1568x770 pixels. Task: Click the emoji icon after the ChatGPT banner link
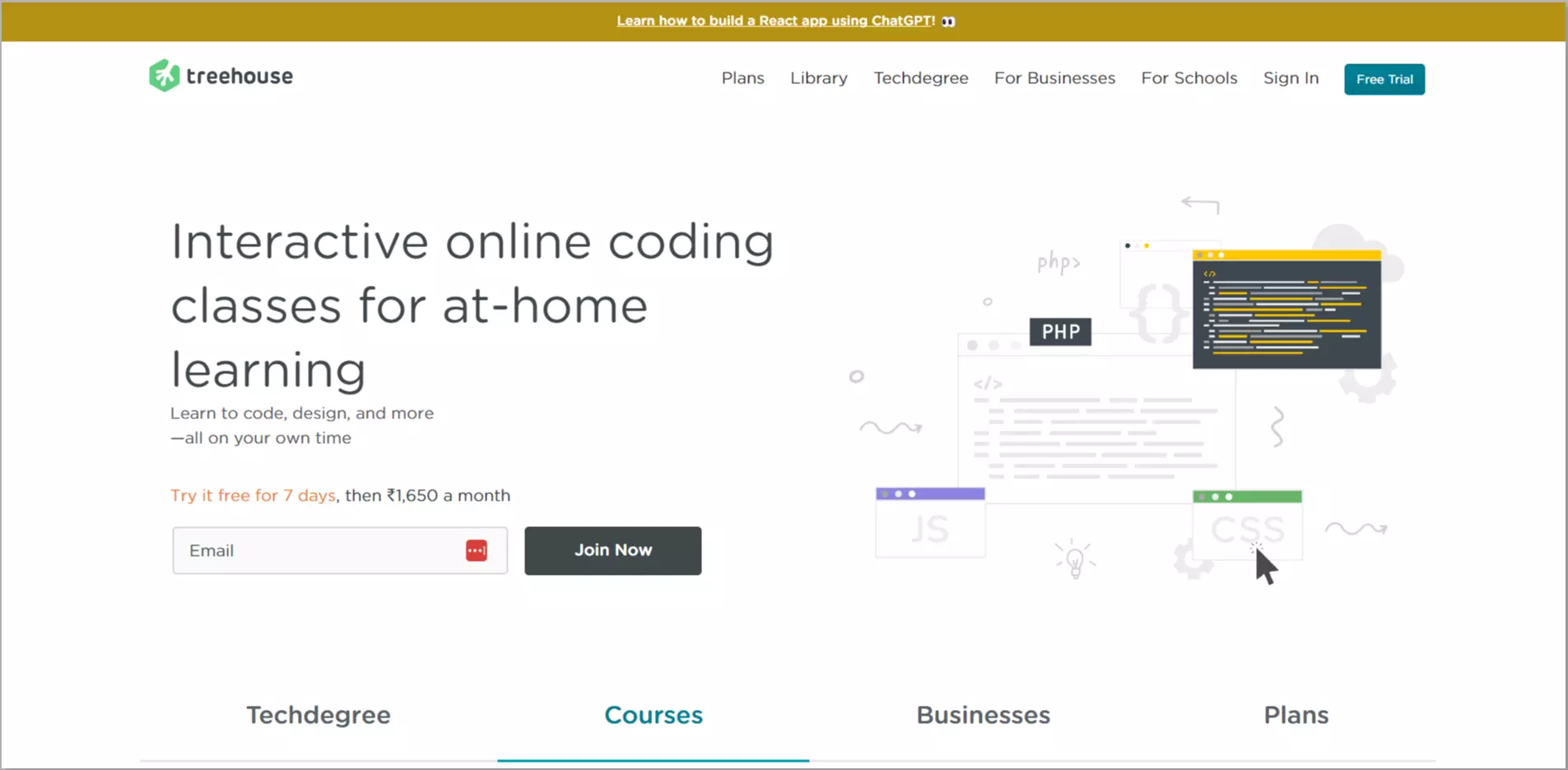click(948, 21)
